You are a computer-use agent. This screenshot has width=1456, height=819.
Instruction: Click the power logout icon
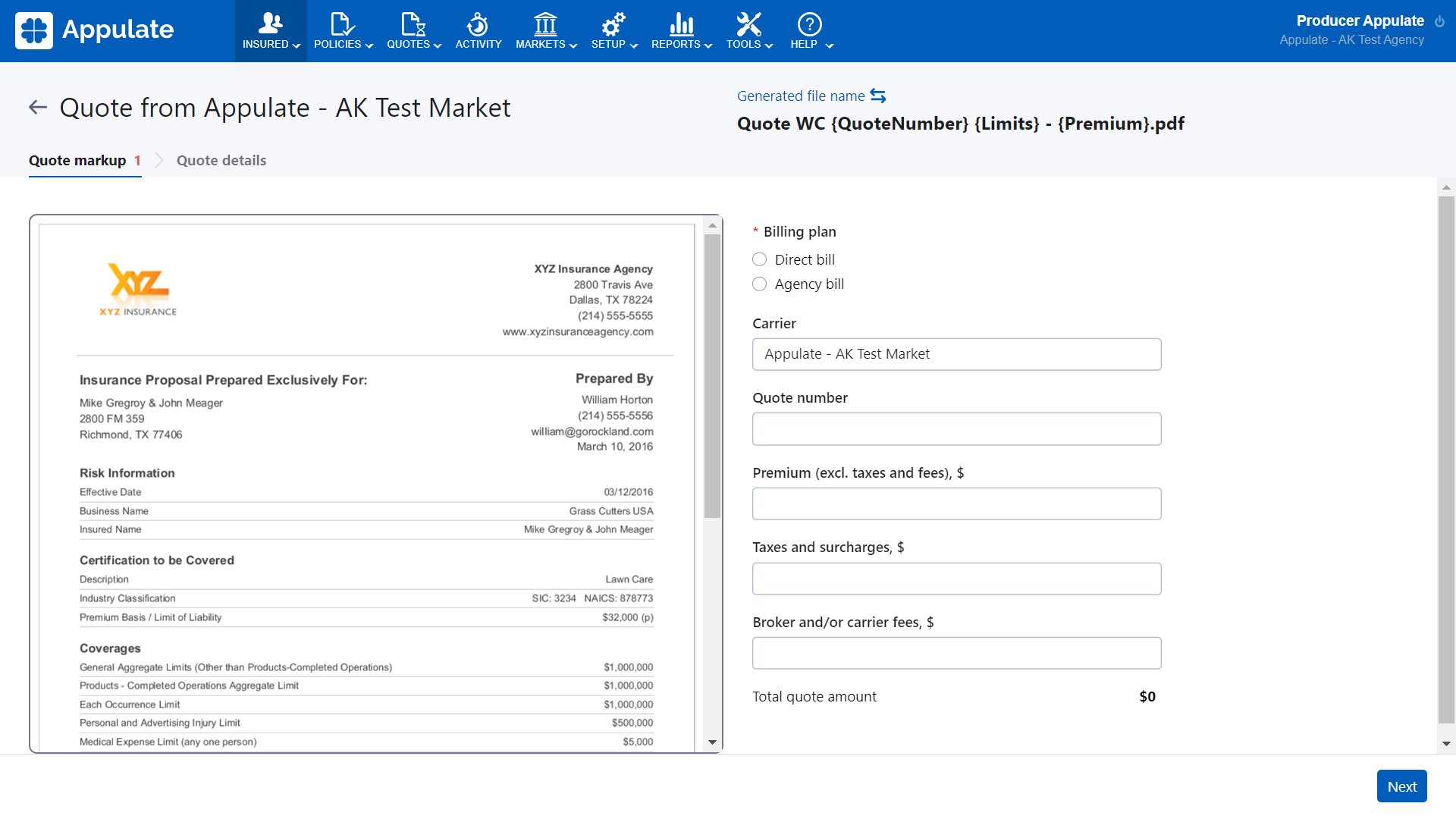tap(1439, 21)
